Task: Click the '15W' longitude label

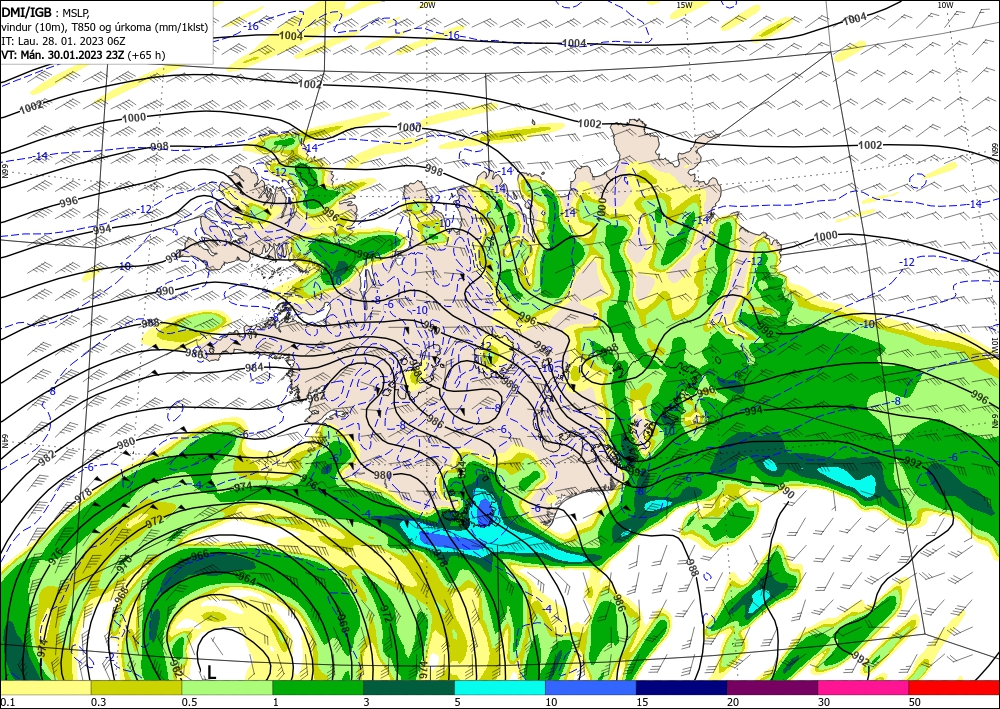Action: (x=684, y=5)
